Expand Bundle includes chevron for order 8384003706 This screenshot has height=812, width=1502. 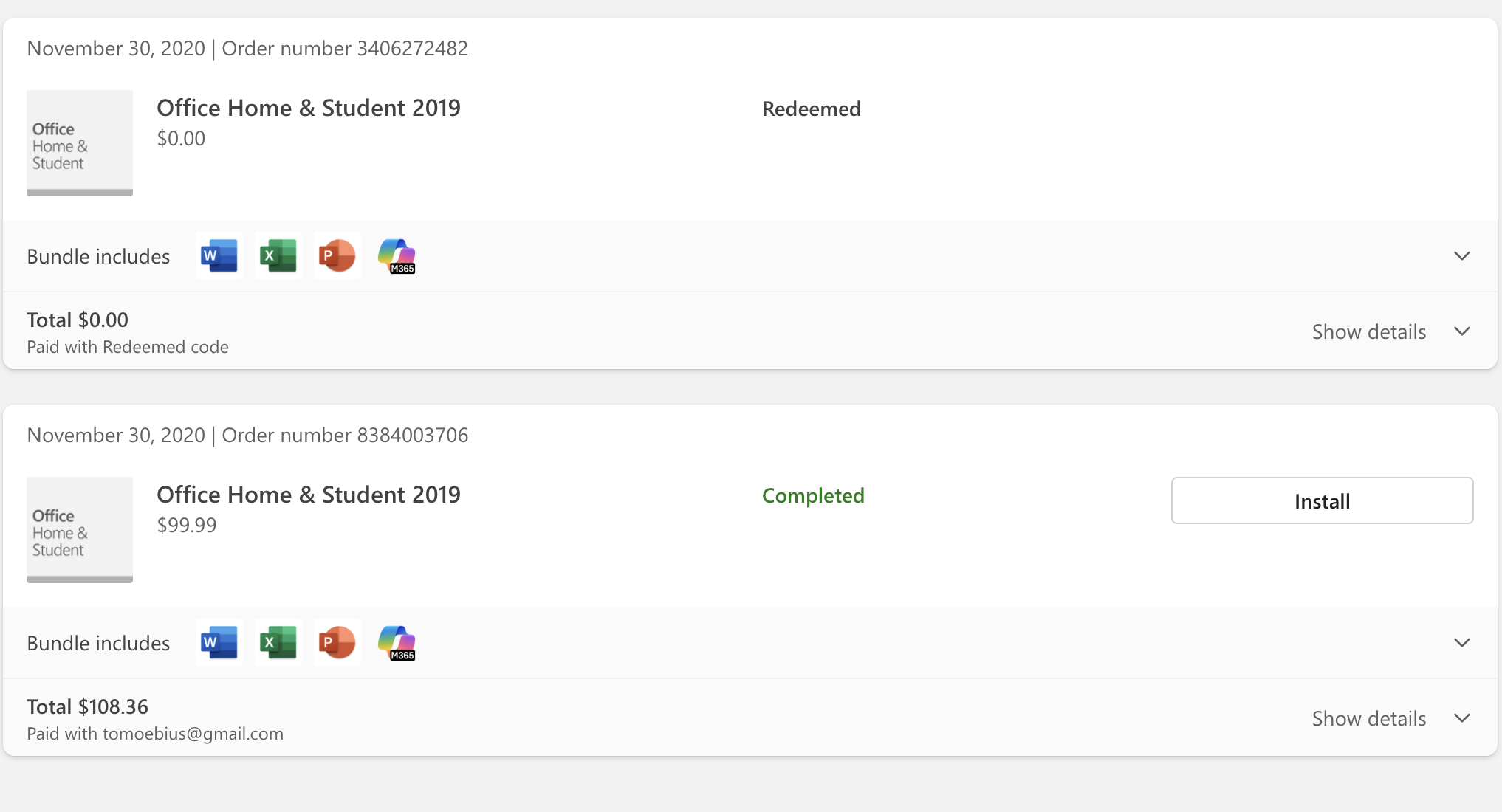tap(1462, 643)
